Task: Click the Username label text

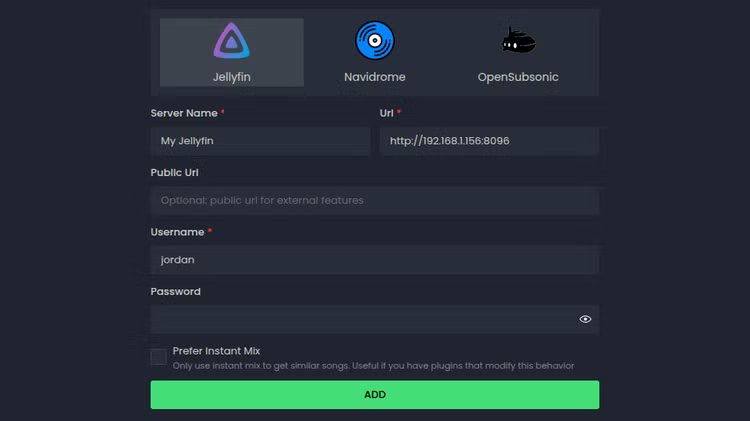Action: [x=177, y=232]
